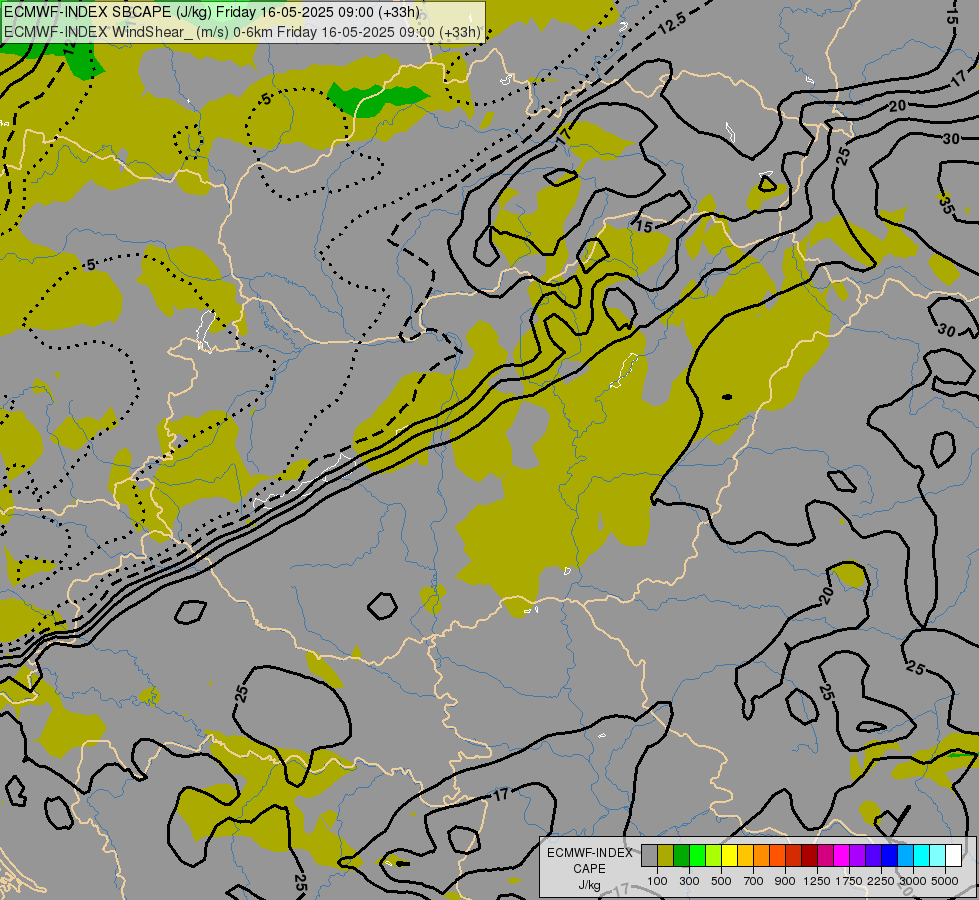This screenshot has width=979, height=900.
Task: Click the legend label '100'
Action: [x=657, y=881]
